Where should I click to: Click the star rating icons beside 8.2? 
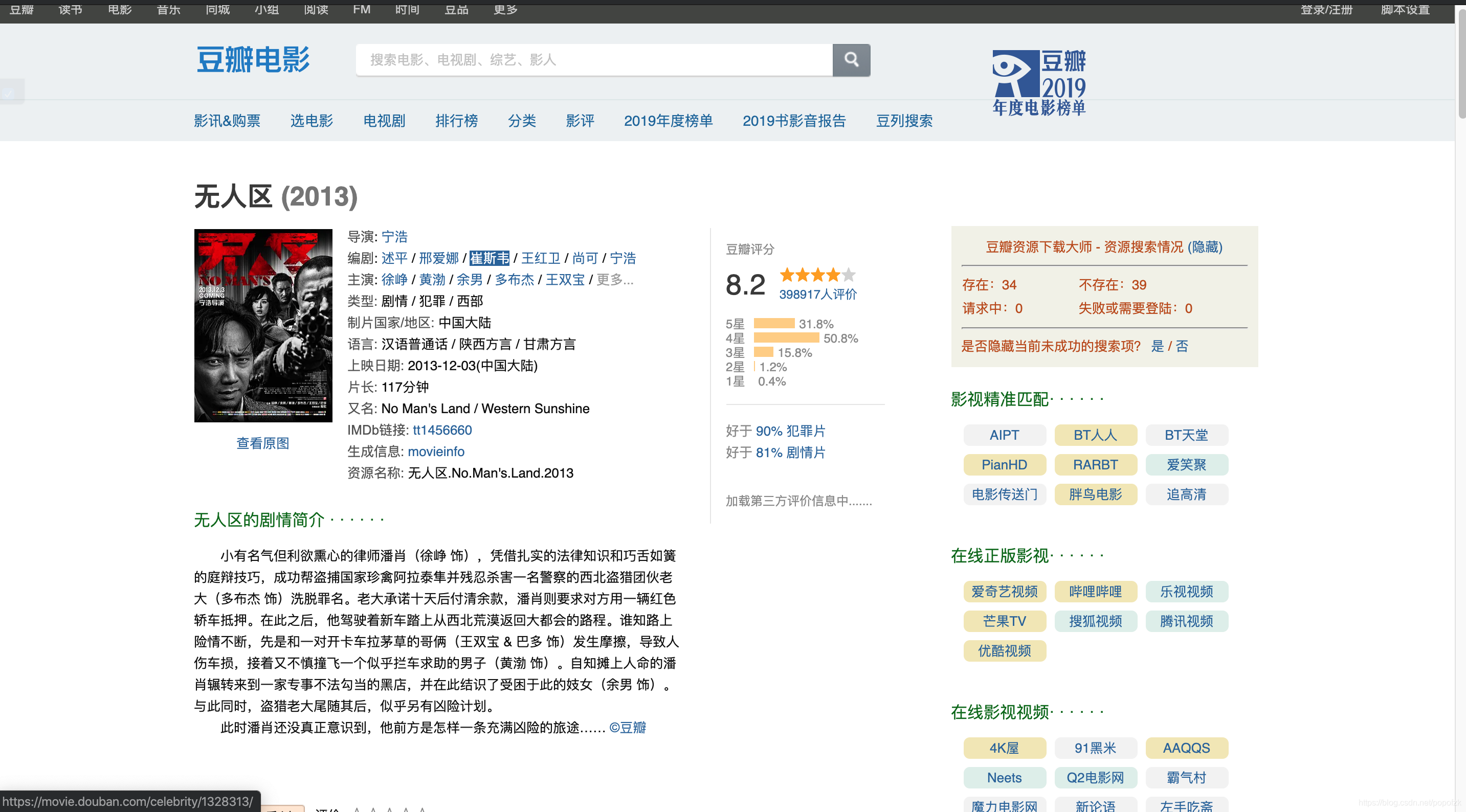pyautogui.click(x=817, y=275)
